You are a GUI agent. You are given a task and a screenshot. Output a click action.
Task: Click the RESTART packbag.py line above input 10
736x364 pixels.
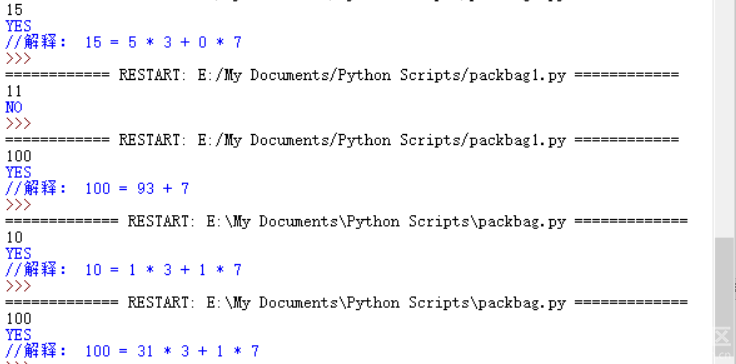pos(346,221)
